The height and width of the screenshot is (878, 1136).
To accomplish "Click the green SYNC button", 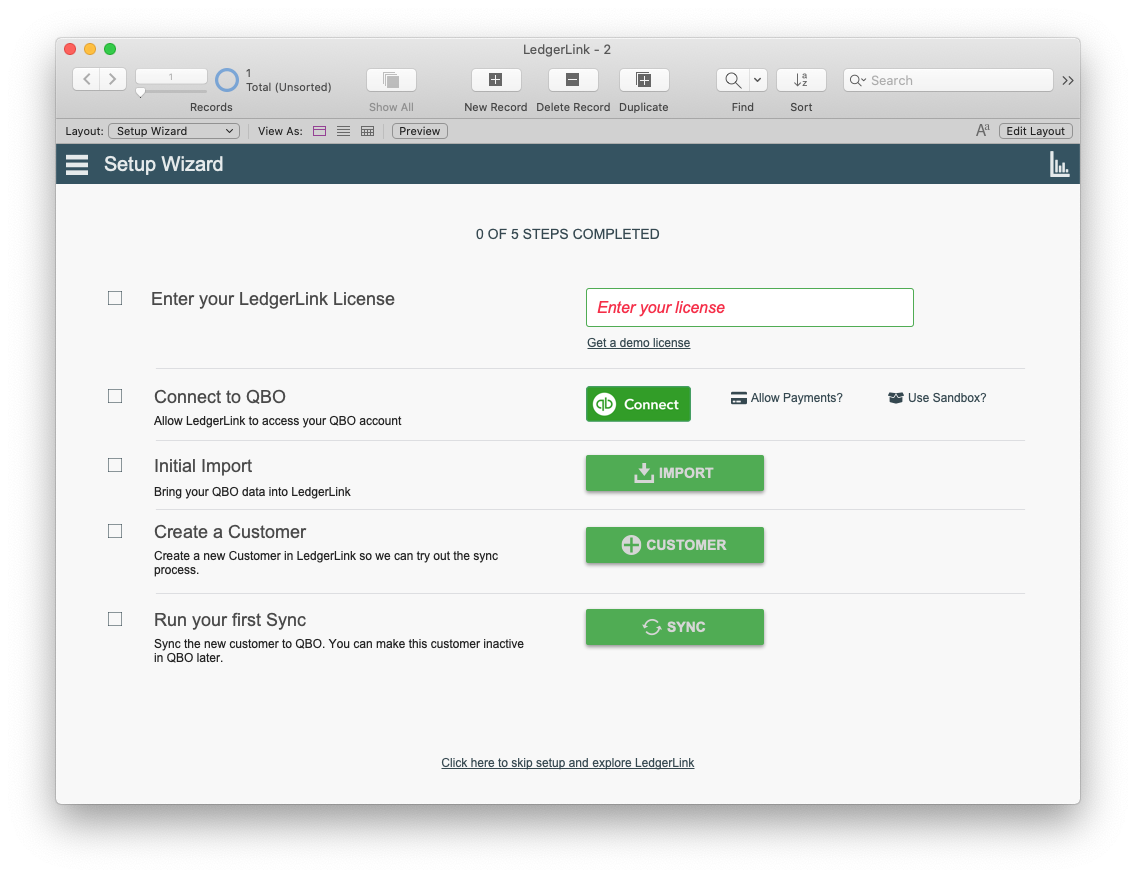I will coord(674,627).
